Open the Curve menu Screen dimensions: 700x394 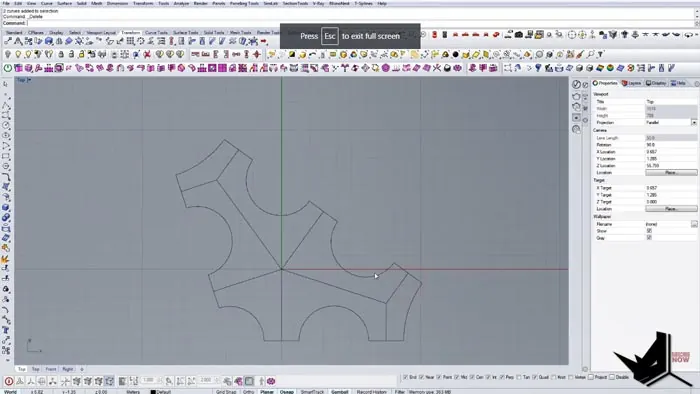46,3
